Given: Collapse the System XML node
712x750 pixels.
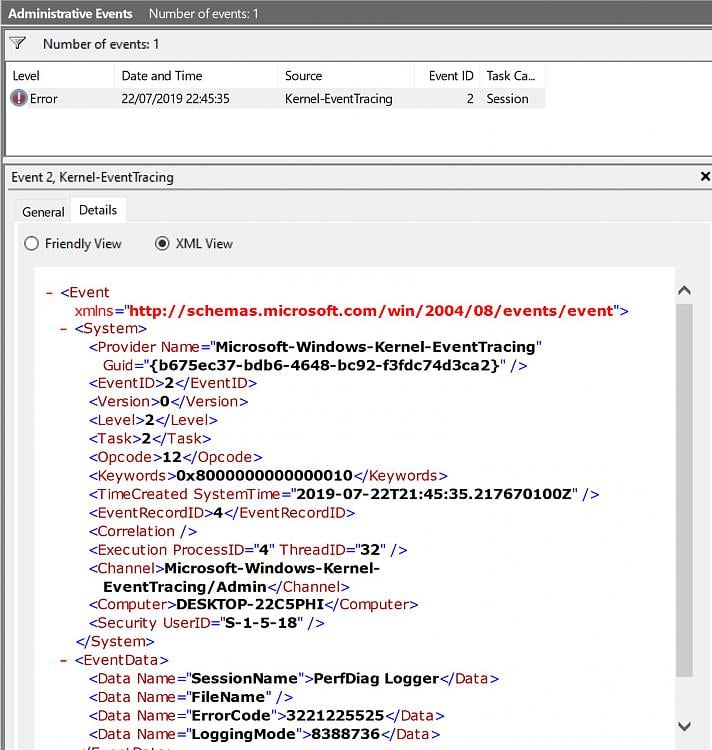Looking at the screenshot, I should (63, 329).
